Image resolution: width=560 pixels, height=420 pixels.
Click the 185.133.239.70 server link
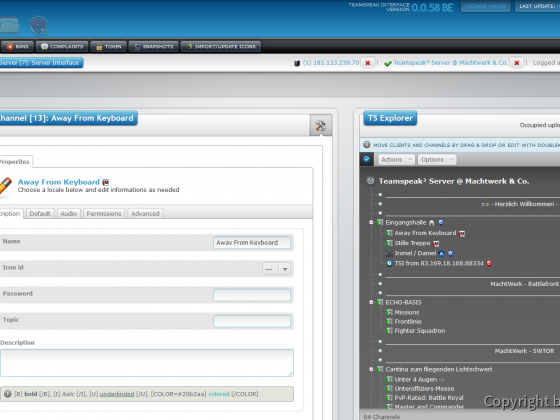tap(331, 63)
